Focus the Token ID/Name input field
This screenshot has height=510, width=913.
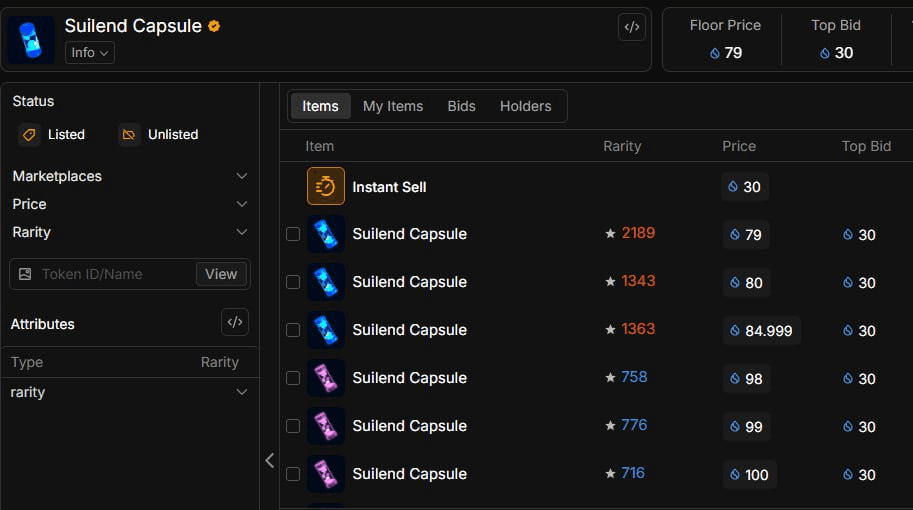[104, 274]
